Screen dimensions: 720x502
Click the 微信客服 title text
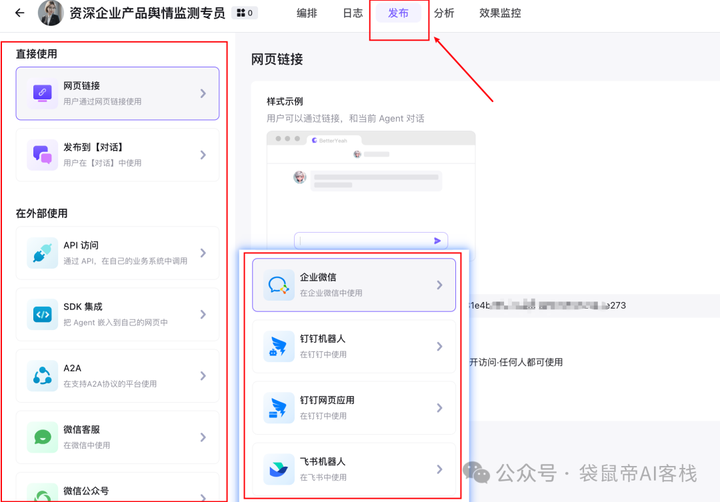click(82, 429)
